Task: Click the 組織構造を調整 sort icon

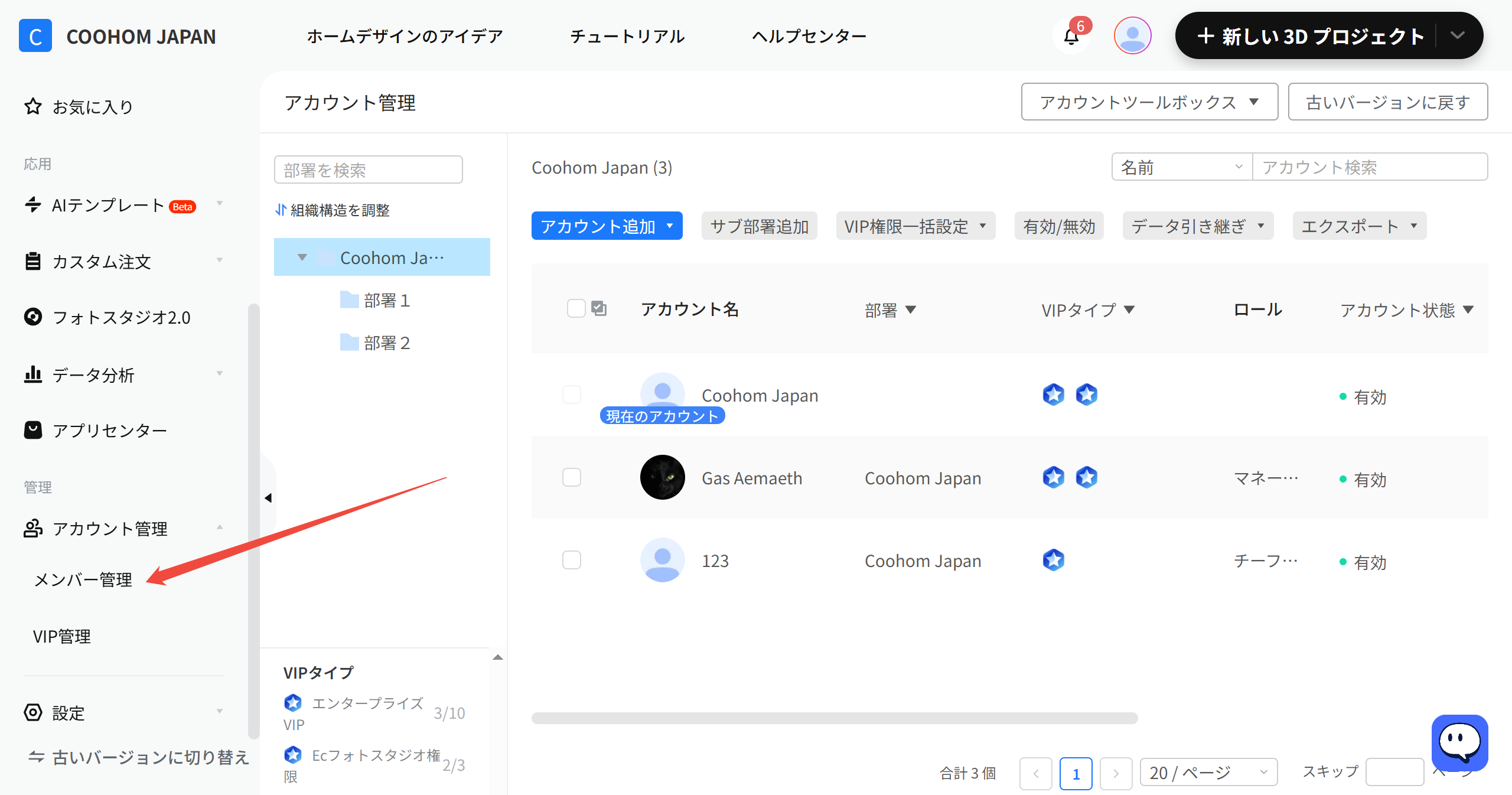Action: coord(281,210)
